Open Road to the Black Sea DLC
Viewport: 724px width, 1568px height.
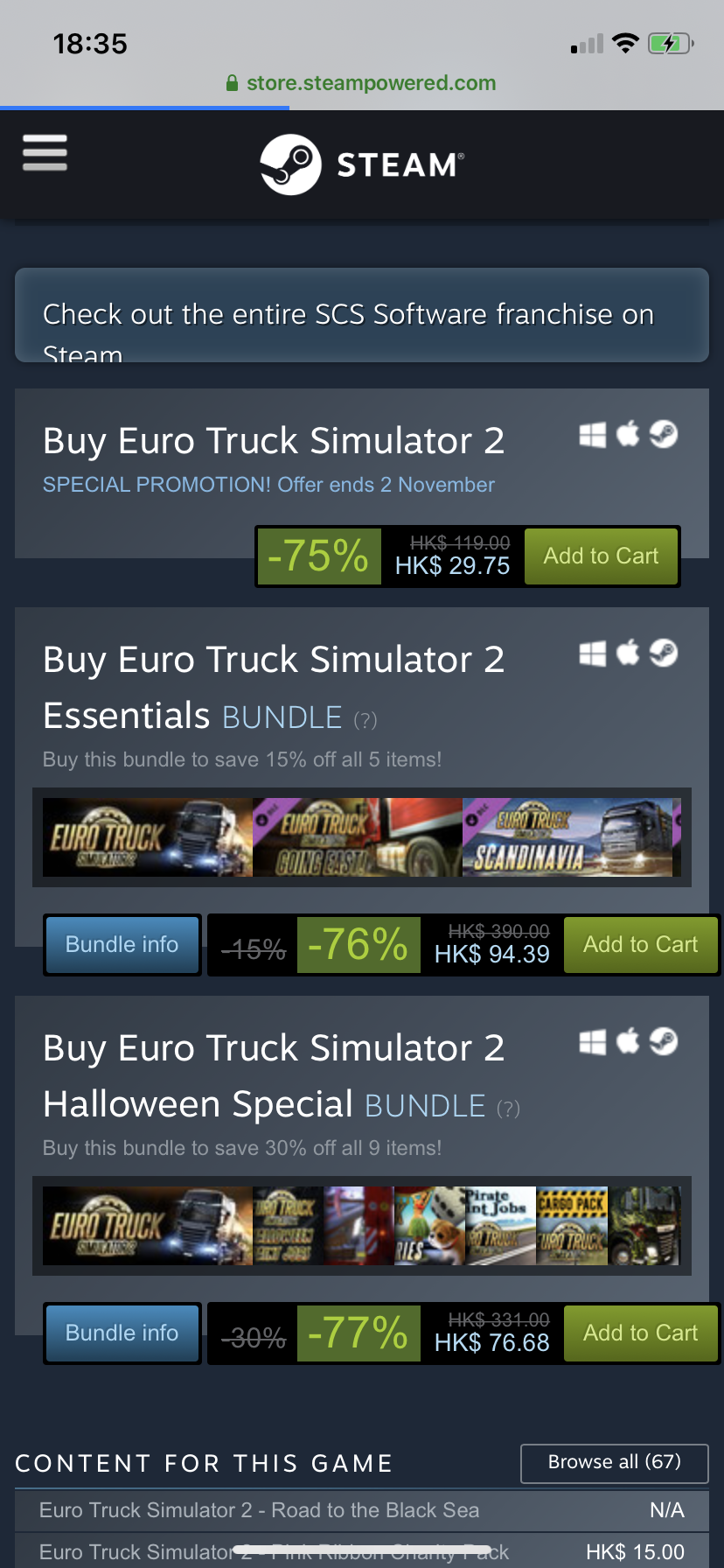[x=362, y=1510]
